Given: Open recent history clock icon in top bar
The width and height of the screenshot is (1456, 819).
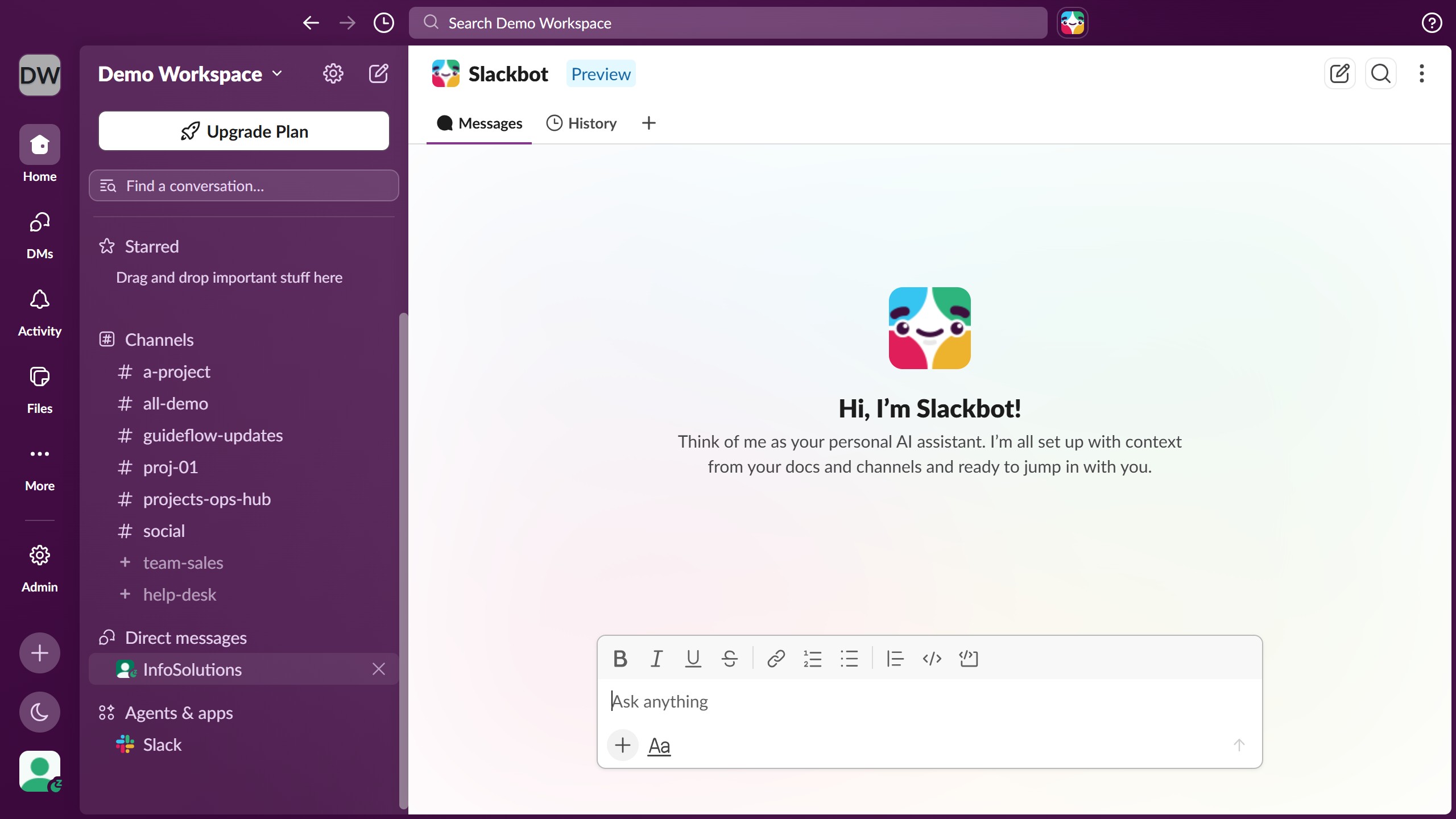Looking at the screenshot, I should pyautogui.click(x=384, y=23).
